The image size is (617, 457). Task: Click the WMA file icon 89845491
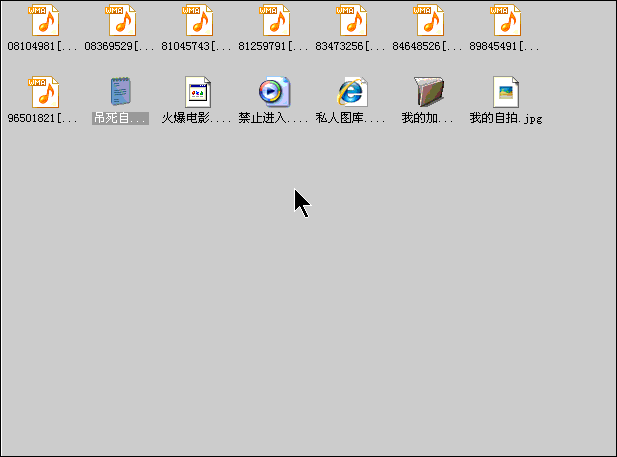pyautogui.click(x=506, y=20)
